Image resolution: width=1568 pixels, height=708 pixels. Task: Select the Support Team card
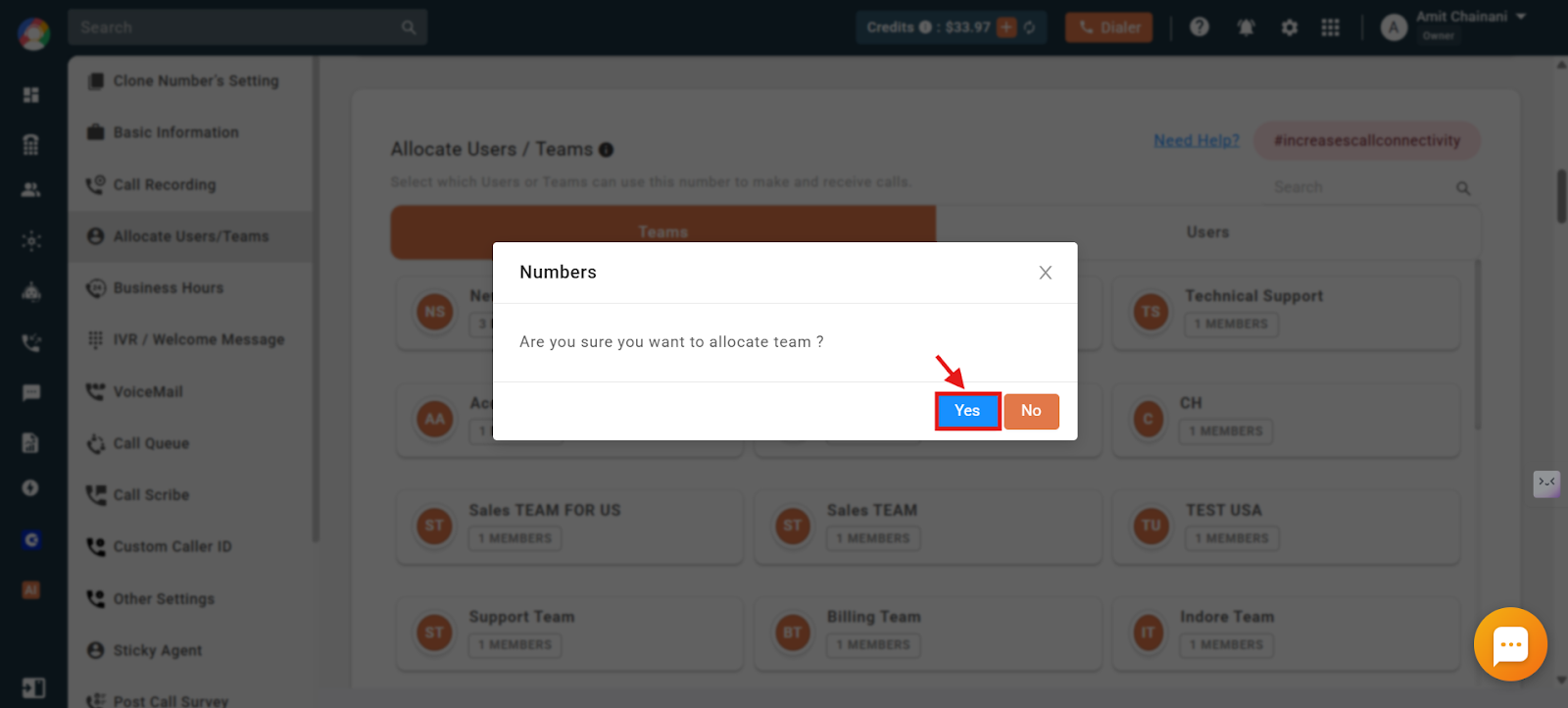(x=569, y=633)
